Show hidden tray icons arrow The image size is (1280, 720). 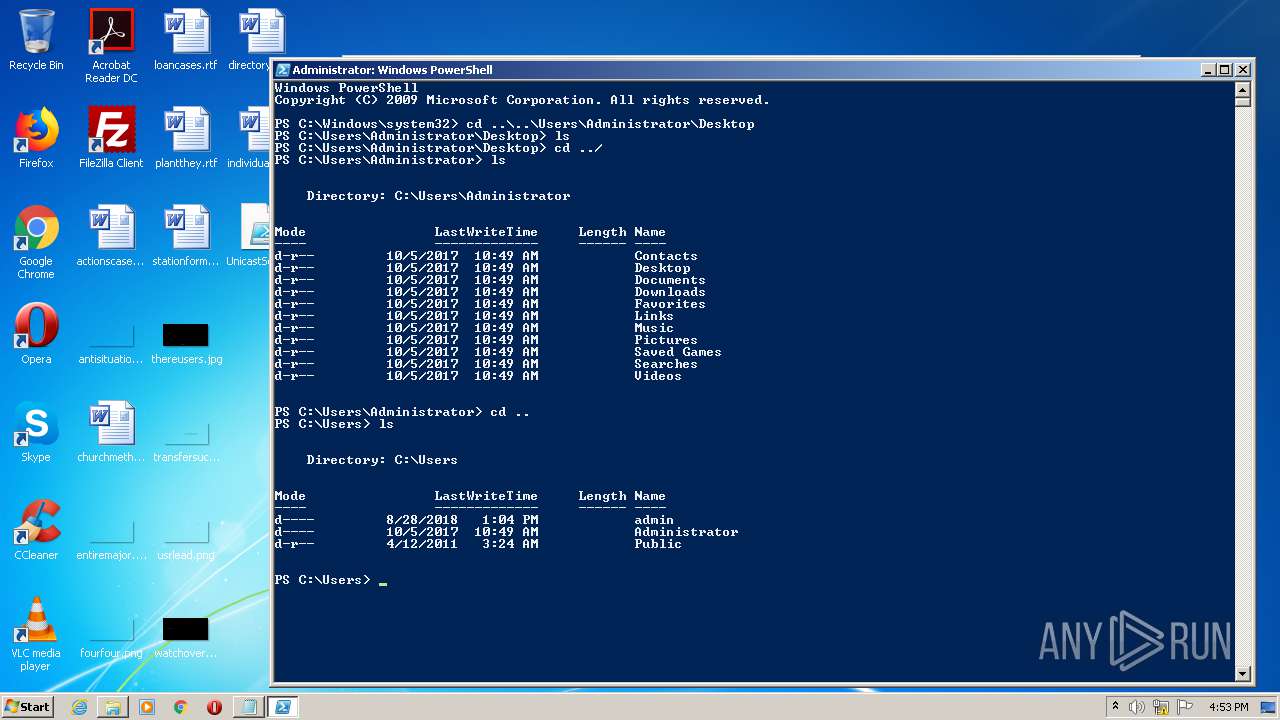point(1115,707)
